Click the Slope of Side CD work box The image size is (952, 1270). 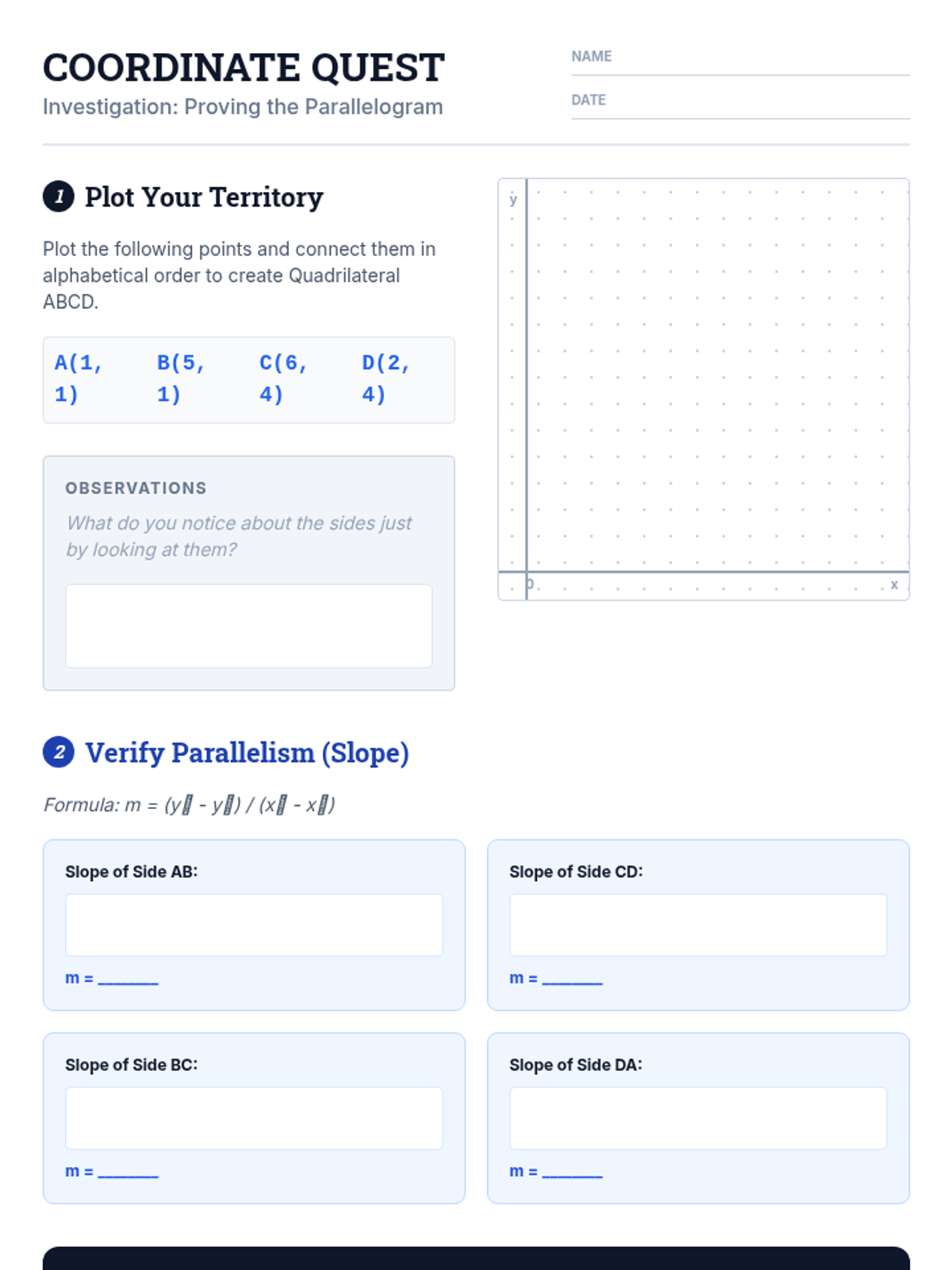tap(698, 925)
